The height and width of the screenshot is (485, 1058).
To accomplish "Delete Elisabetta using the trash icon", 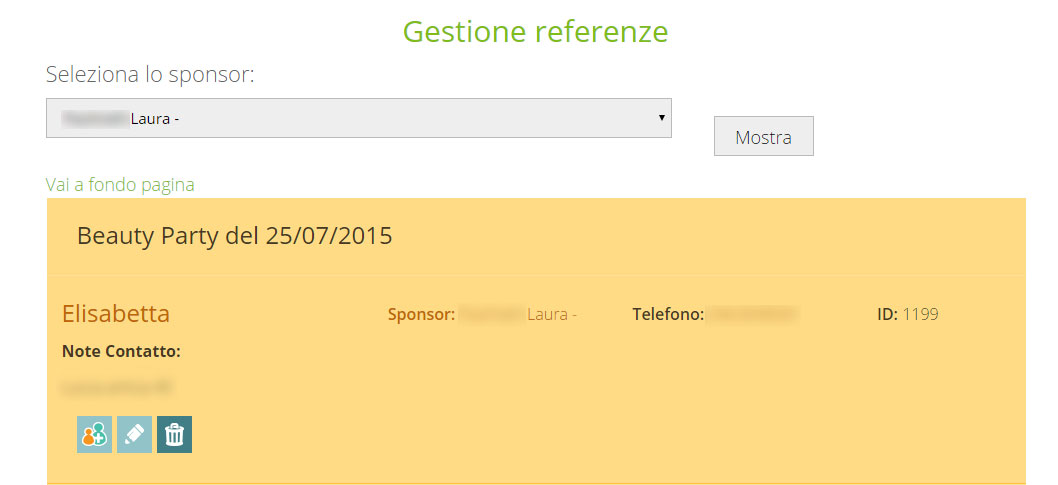I will [174, 434].
